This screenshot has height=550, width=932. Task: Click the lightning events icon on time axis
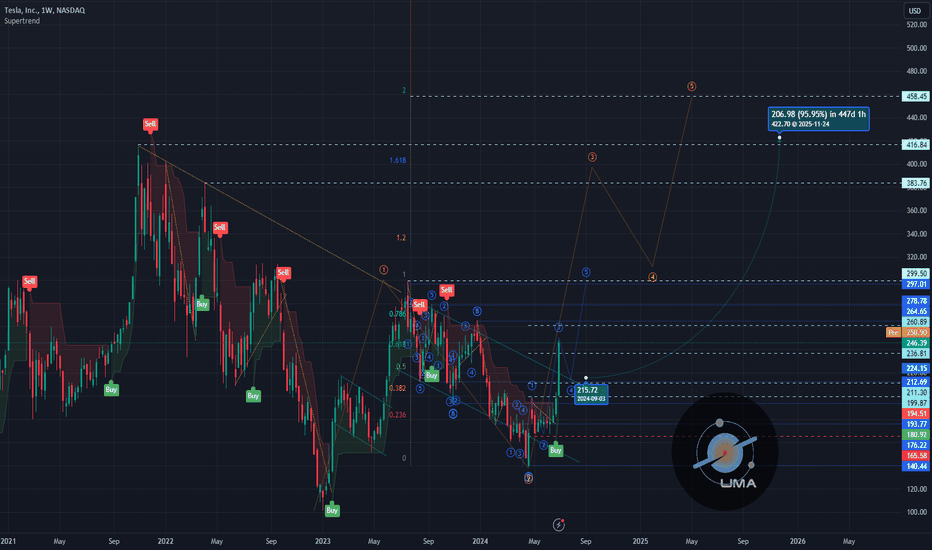pyautogui.click(x=559, y=524)
